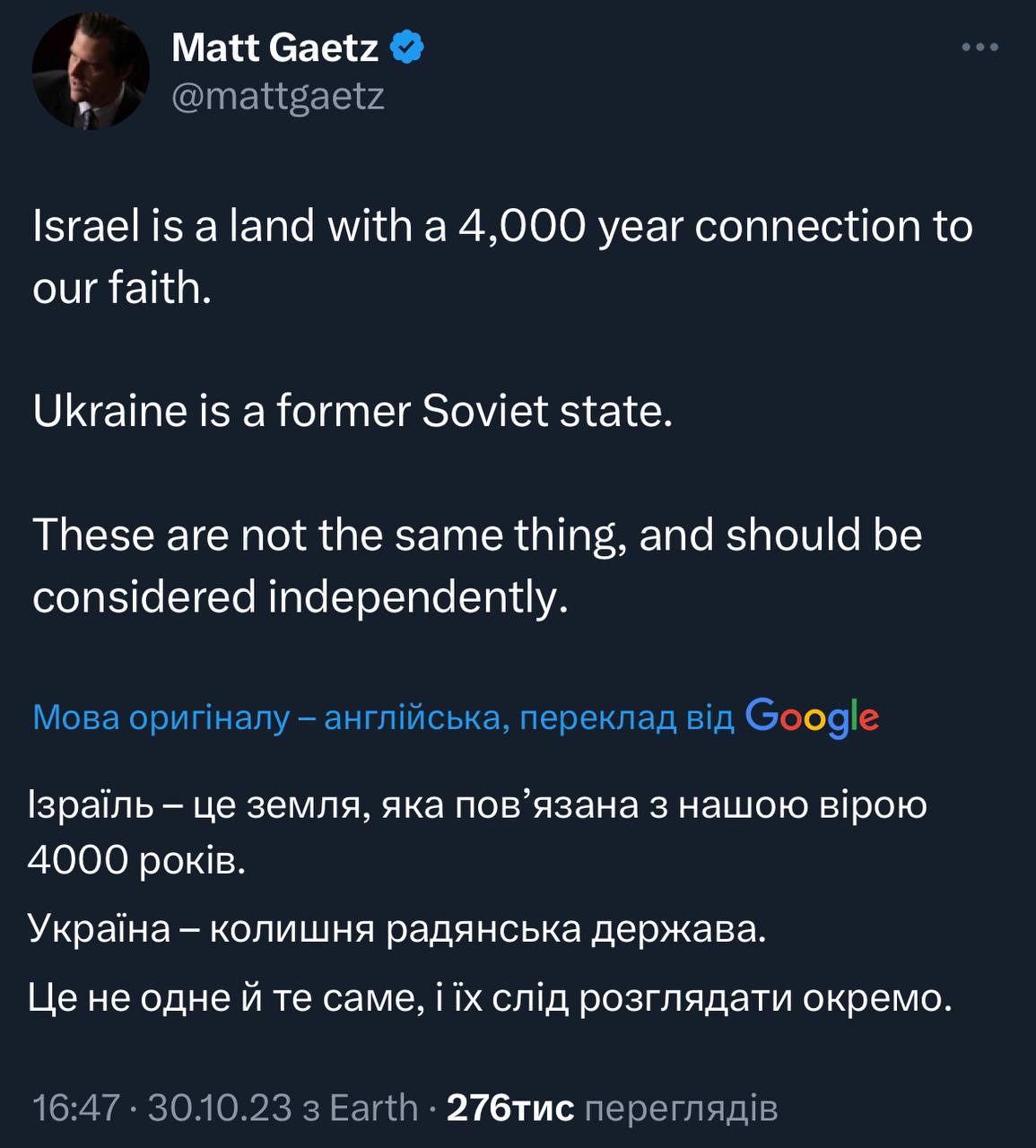The image size is (1036, 1148).
Task: Click the display name Matt Gaetz
Action: pos(274,48)
